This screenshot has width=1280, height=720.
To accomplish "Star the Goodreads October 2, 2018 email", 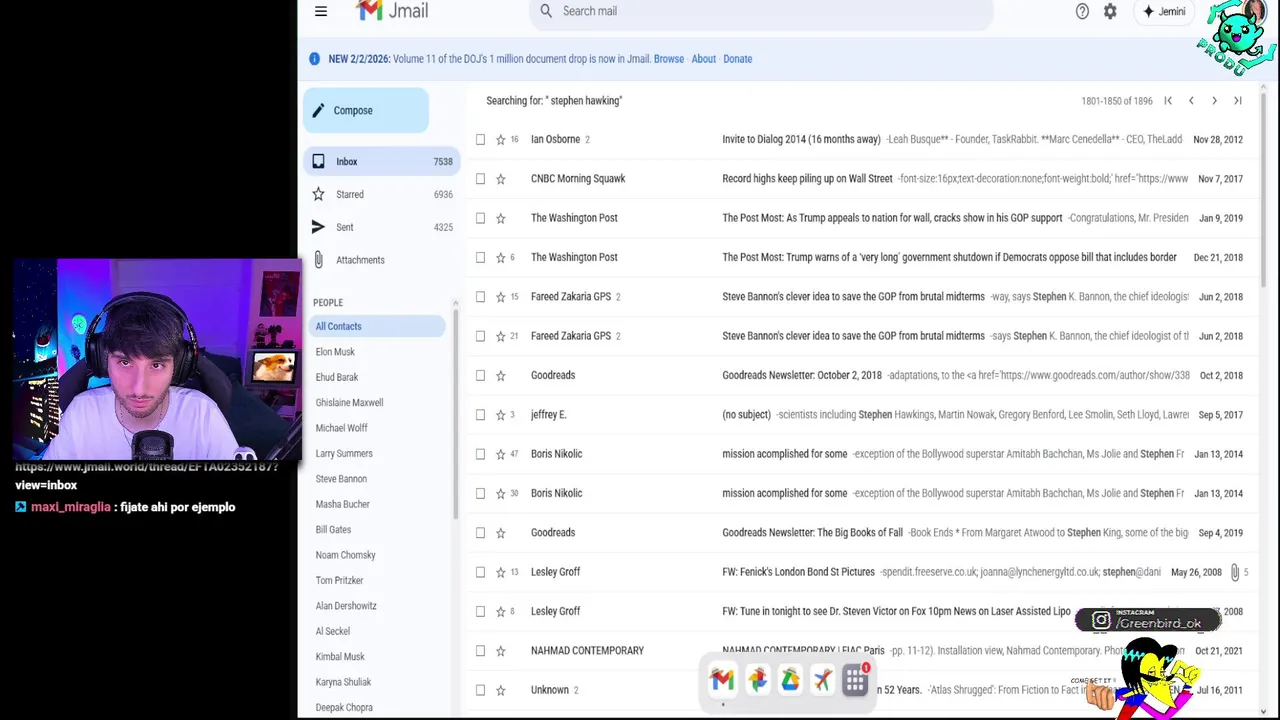I will pyautogui.click(x=501, y=376).
